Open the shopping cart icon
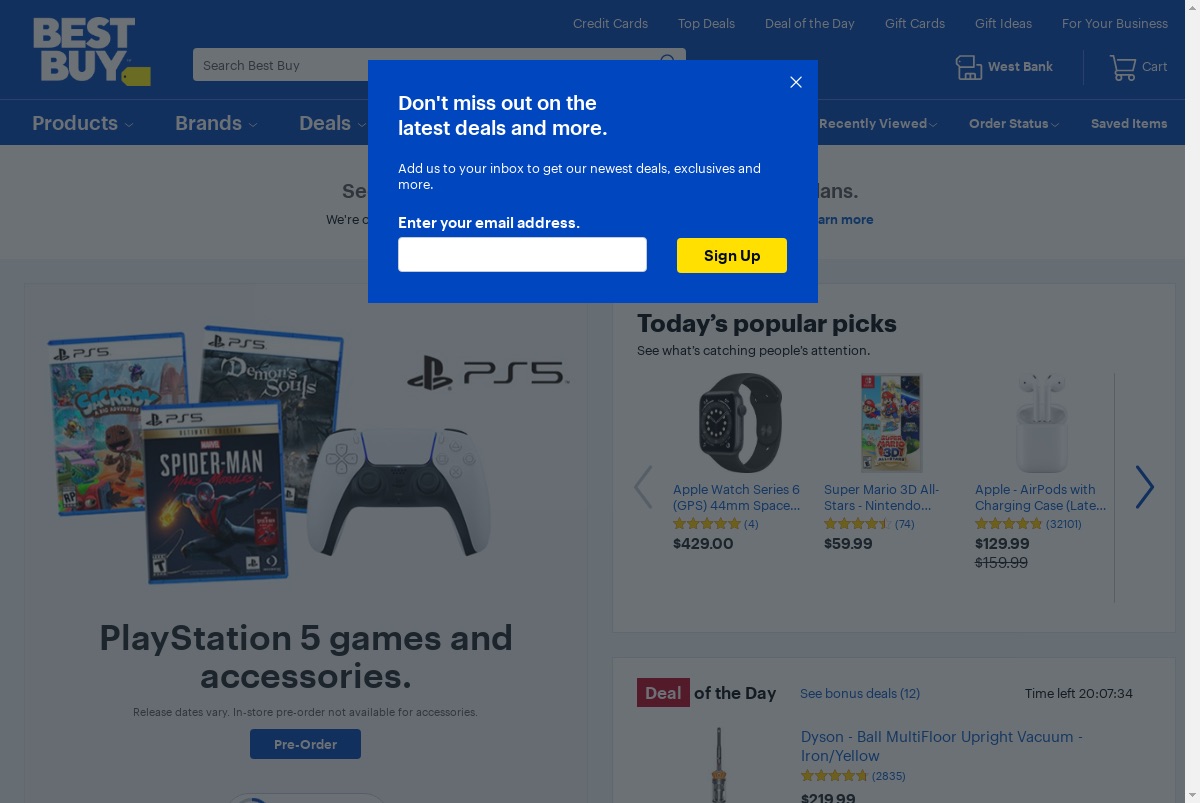The width and height of the screenshot is (1200, 803). coord(1123,67)
